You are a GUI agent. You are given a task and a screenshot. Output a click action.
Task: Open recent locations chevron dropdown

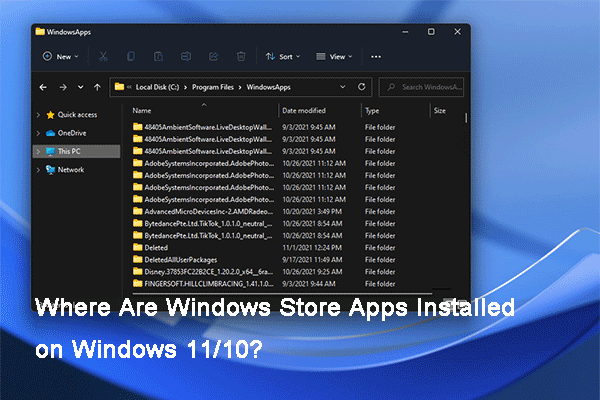point(80,87)
